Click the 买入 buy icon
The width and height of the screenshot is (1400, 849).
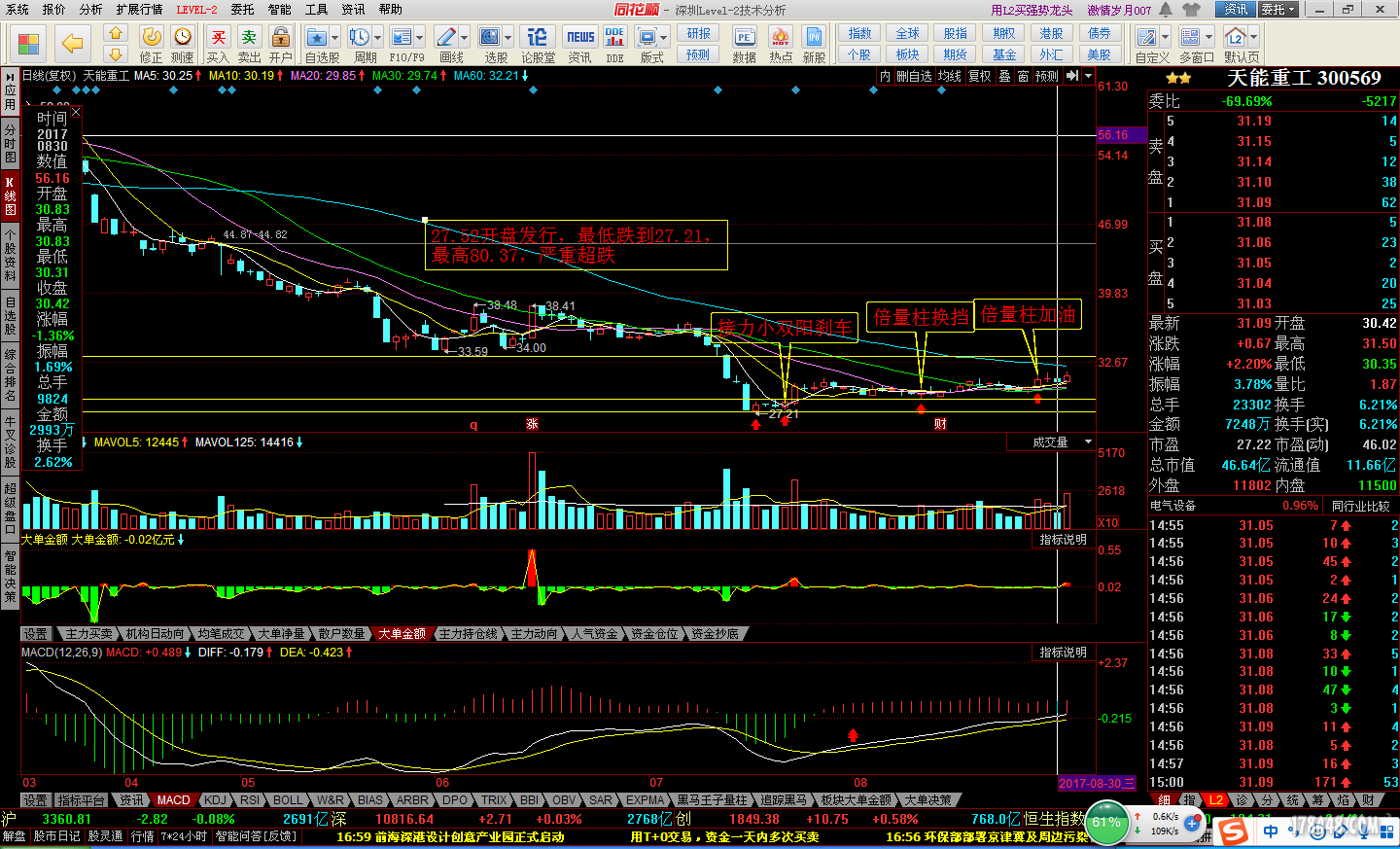[x=218, y=44]
